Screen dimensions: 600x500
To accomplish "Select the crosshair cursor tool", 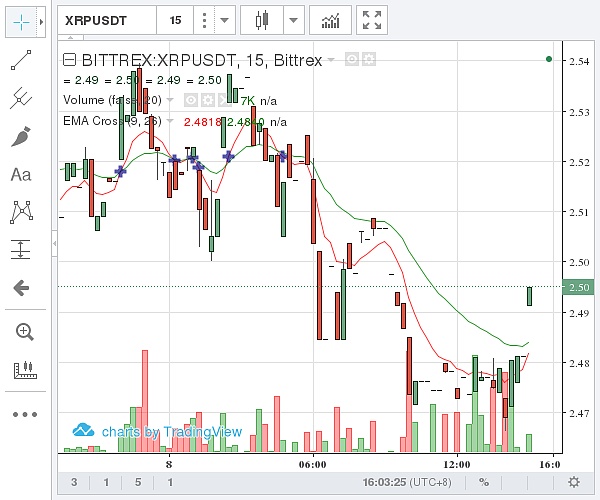I will click(x=21, y=23).
